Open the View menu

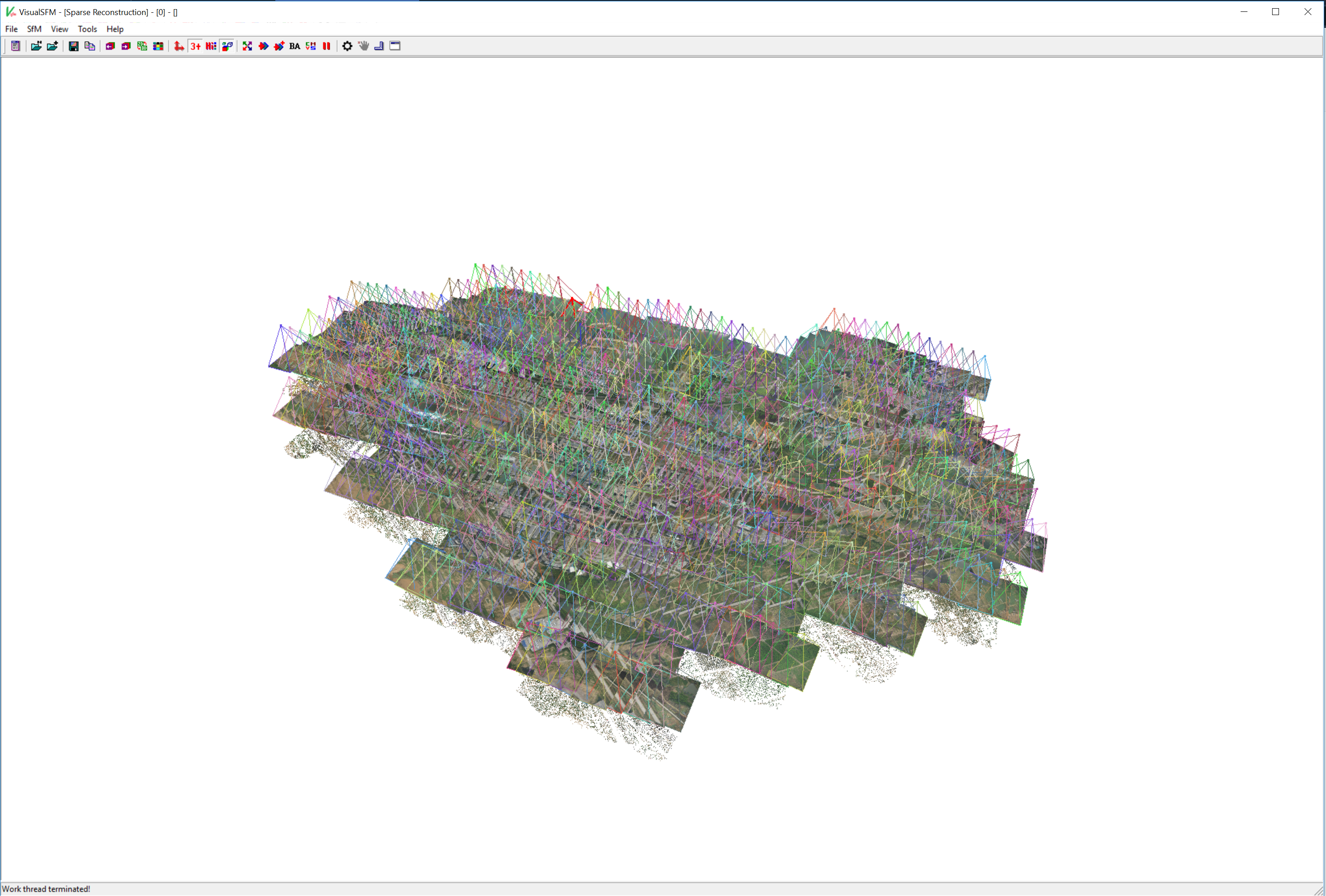pos(59,29)
